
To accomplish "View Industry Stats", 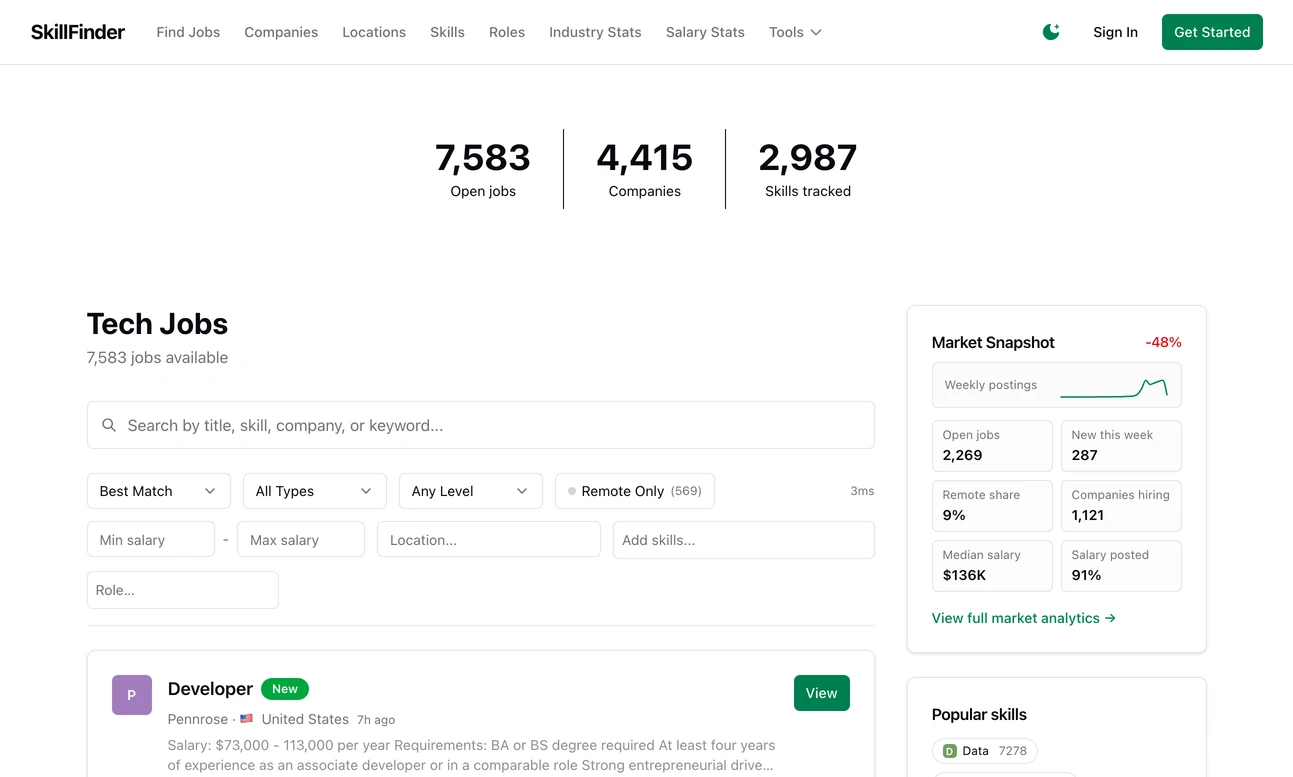I will [x=595, y=32].
